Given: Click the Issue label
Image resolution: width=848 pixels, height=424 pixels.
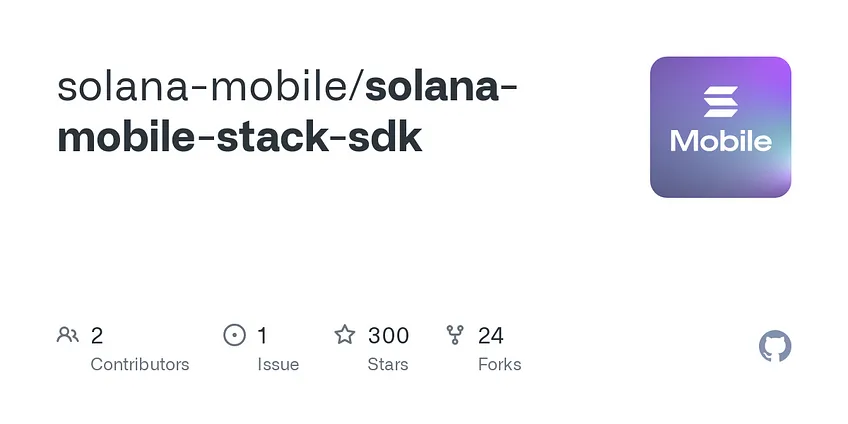Looking at the screenshot, I should click(278, 365).
